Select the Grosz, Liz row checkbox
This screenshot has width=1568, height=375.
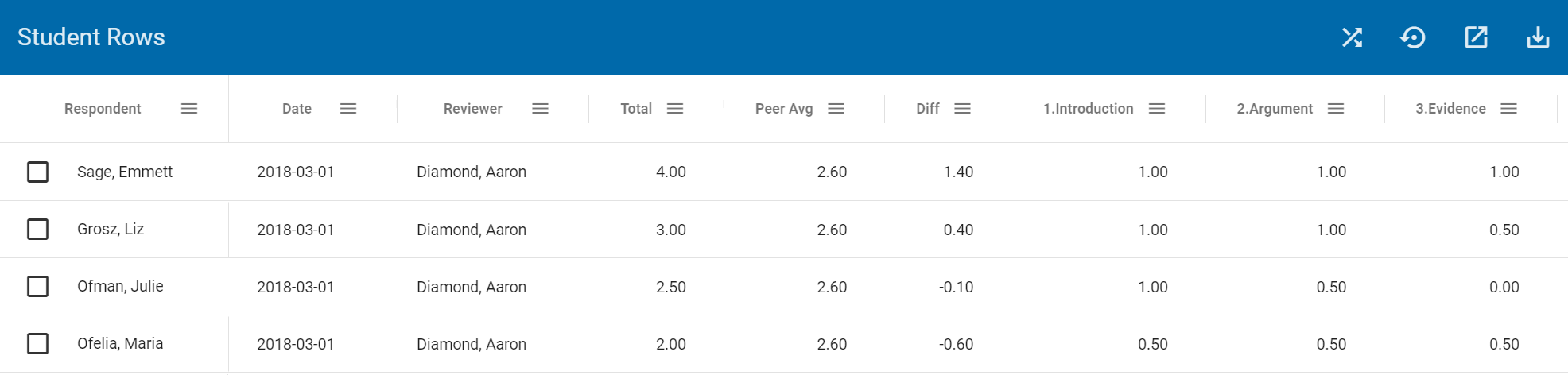(38, 230)
